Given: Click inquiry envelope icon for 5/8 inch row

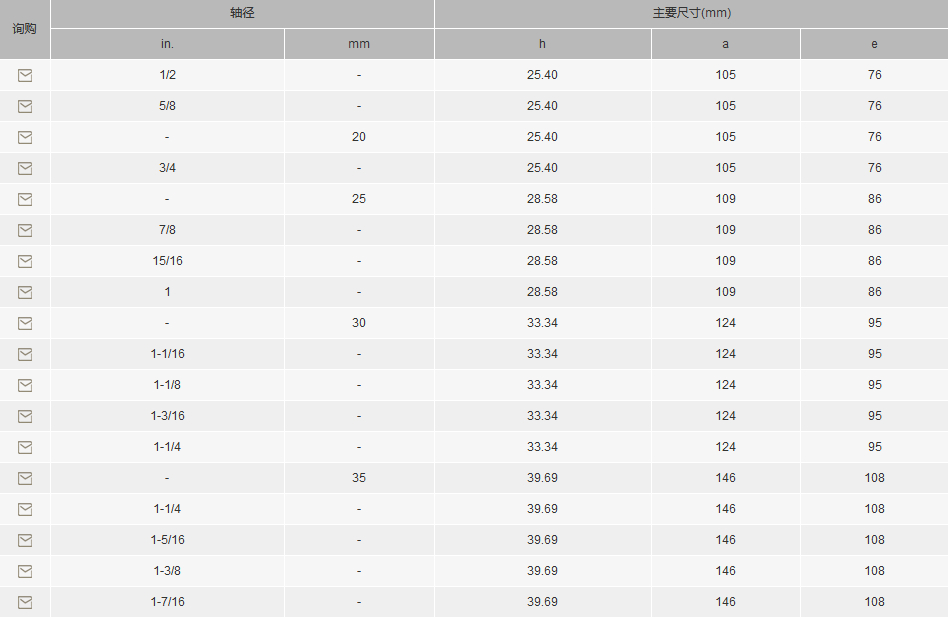Looking at the screenshot, I should coord(25,106).
